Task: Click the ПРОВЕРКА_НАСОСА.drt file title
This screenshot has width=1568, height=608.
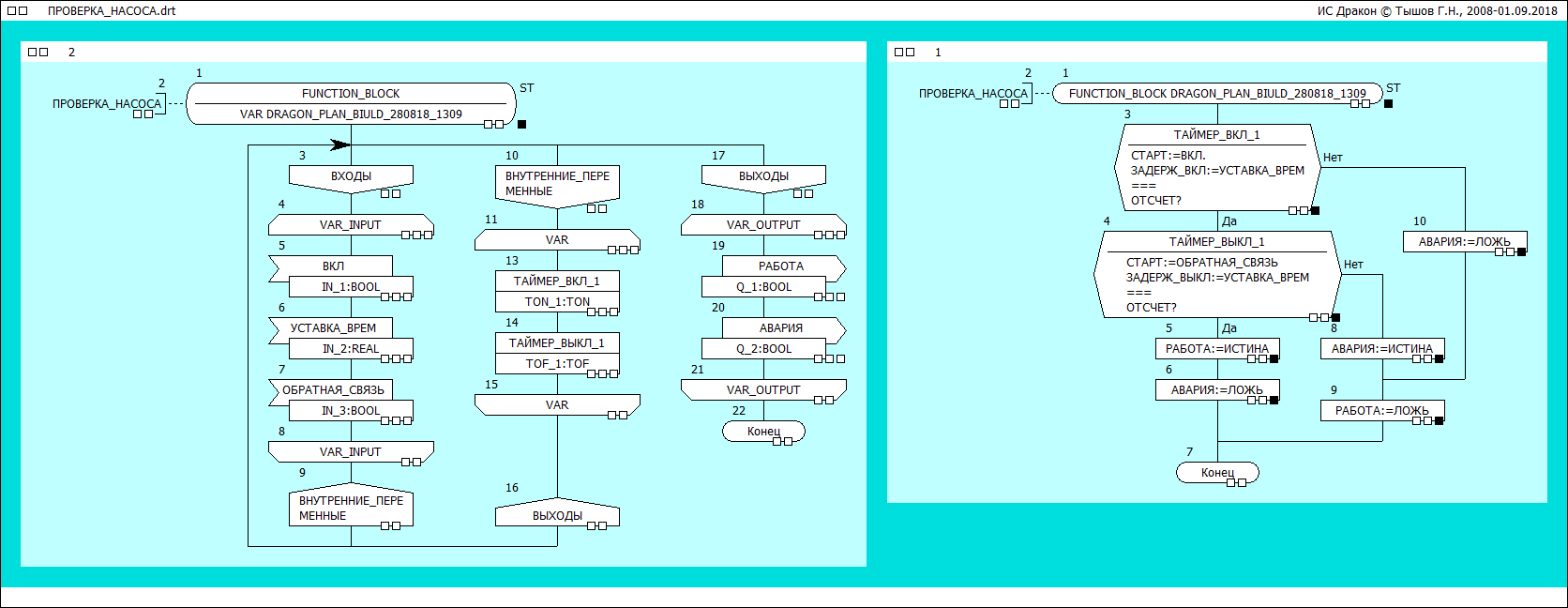Action: [x=112, y=11]
